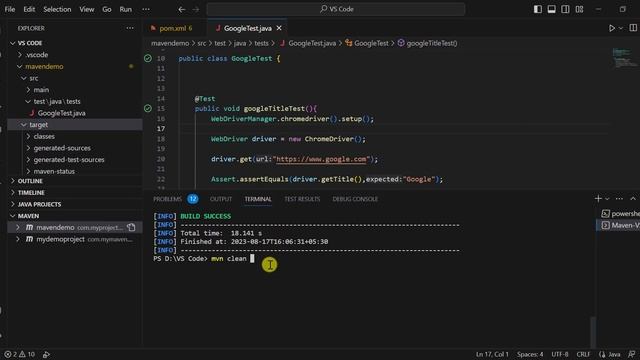Expand generated-test-sources folder
640x360 pixels.
(75, 160)
